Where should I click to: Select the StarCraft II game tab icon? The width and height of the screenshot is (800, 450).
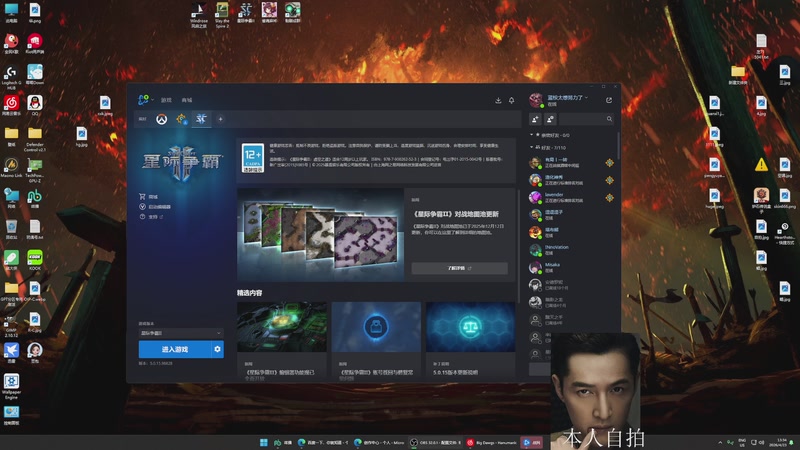[201, 119]
